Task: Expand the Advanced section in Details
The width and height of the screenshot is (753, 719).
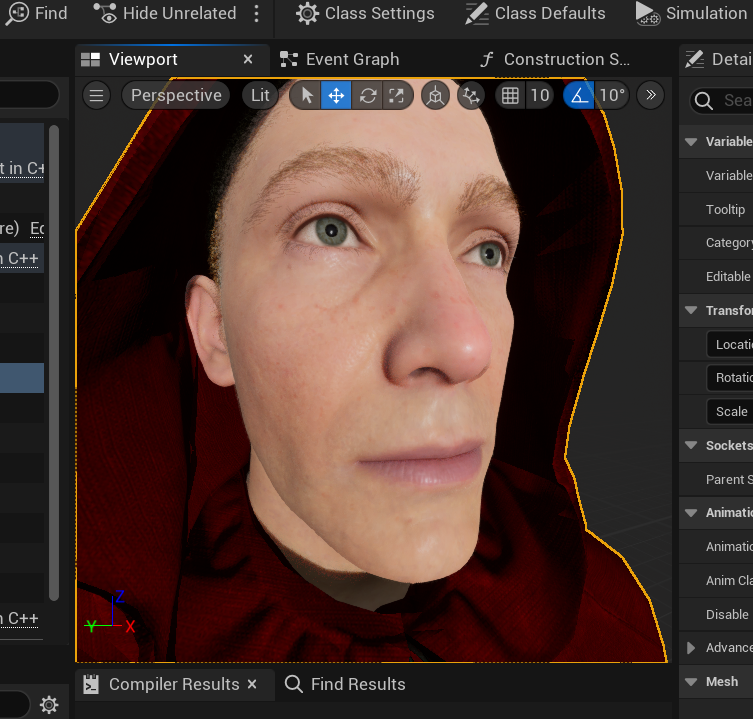Action: [x=691, y=648]
